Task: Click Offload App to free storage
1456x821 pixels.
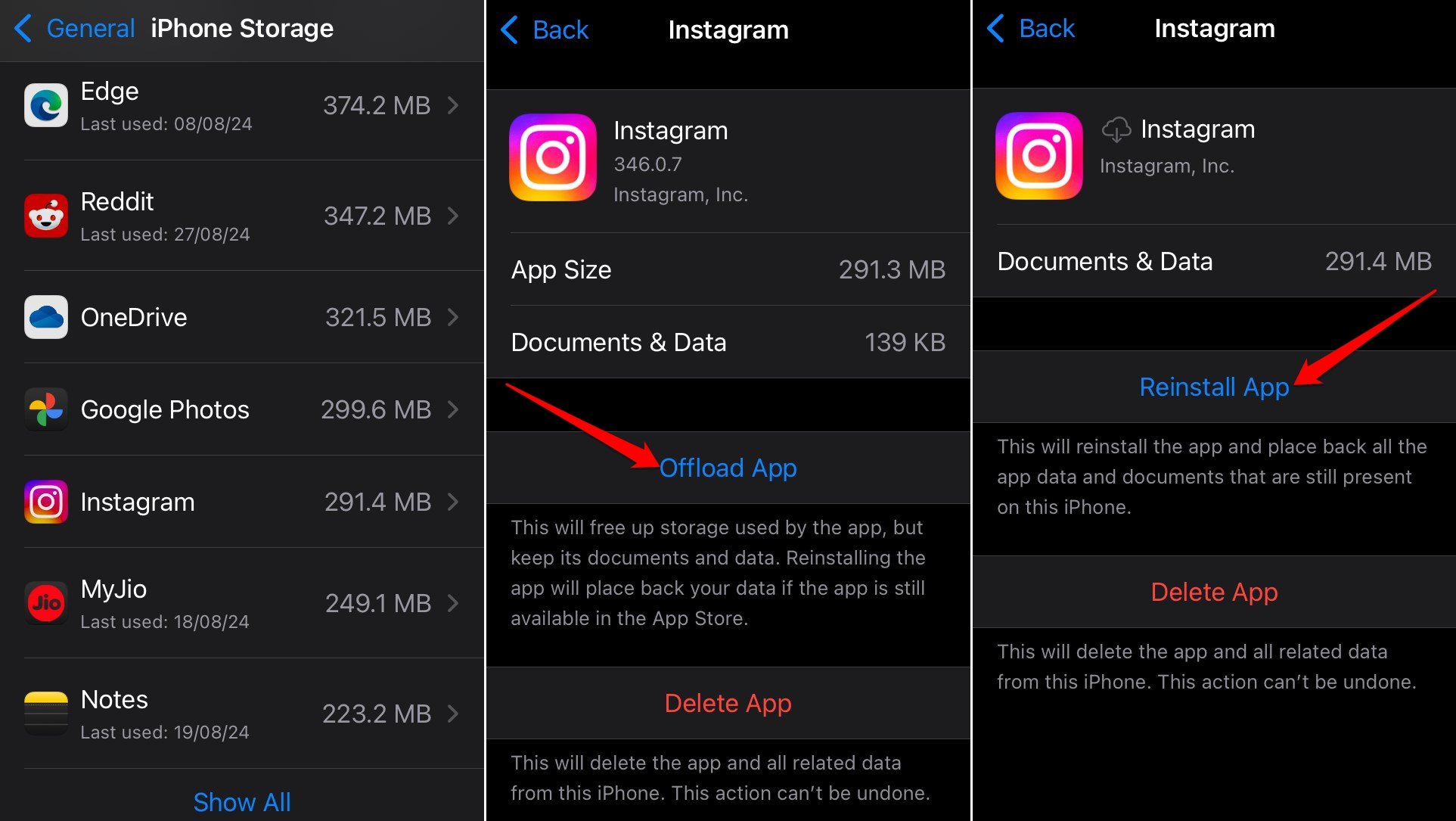Action: click(x=727, y=466)
